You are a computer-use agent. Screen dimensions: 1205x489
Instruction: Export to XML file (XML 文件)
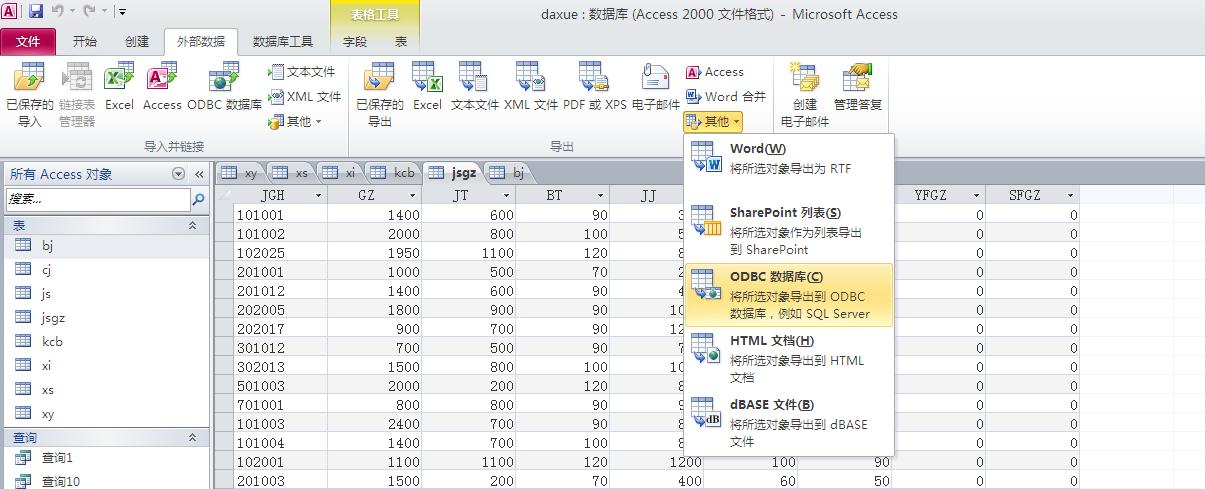click(531, 87)
